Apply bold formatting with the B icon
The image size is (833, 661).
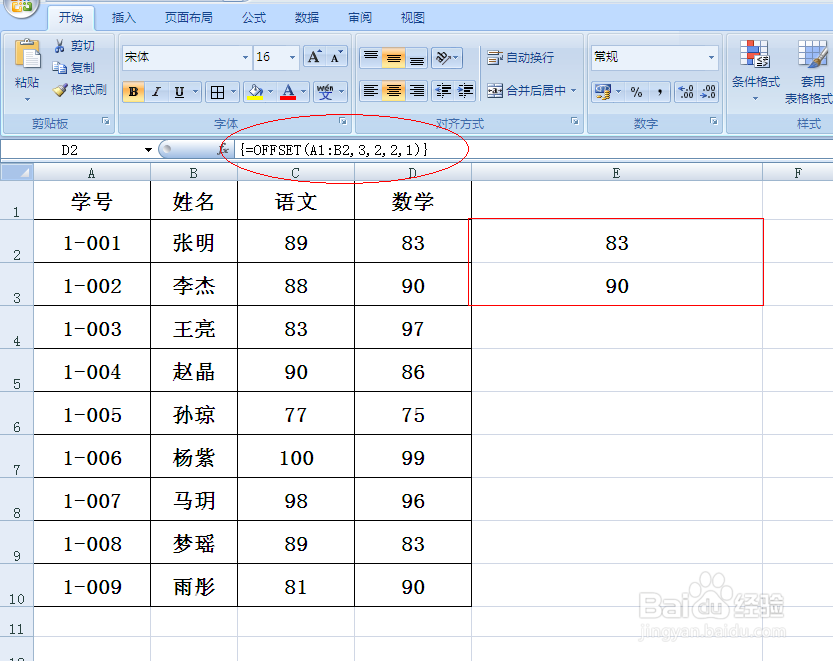132,91
